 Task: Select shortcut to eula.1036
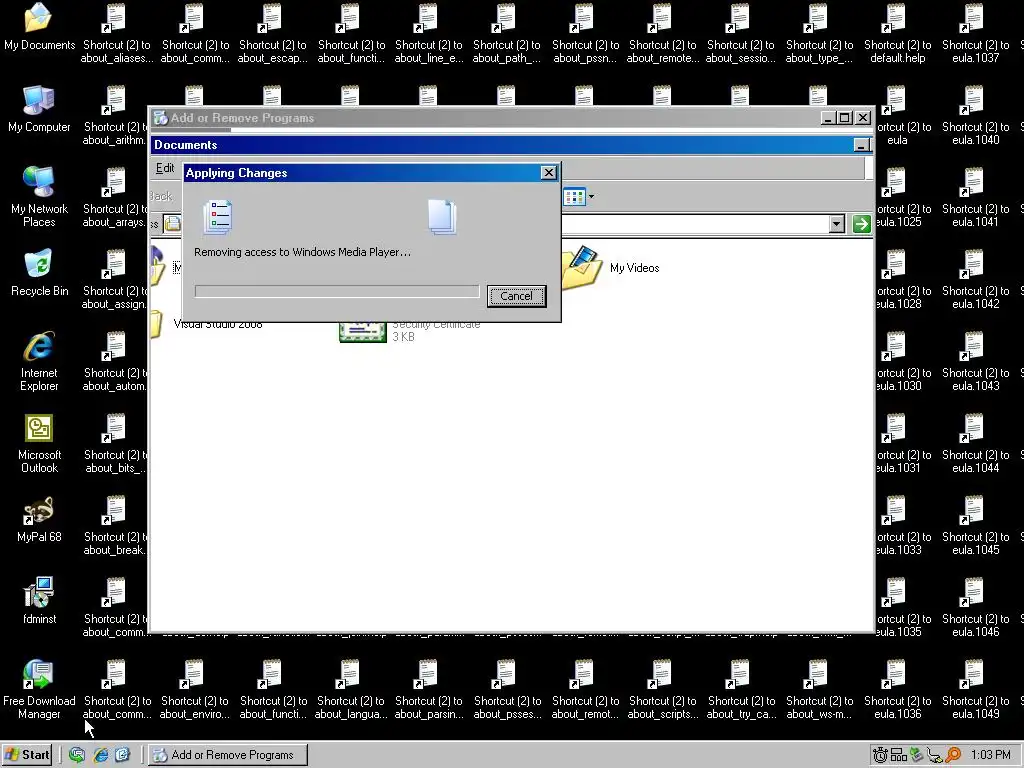pyautogui.click(x=897, y=690)
